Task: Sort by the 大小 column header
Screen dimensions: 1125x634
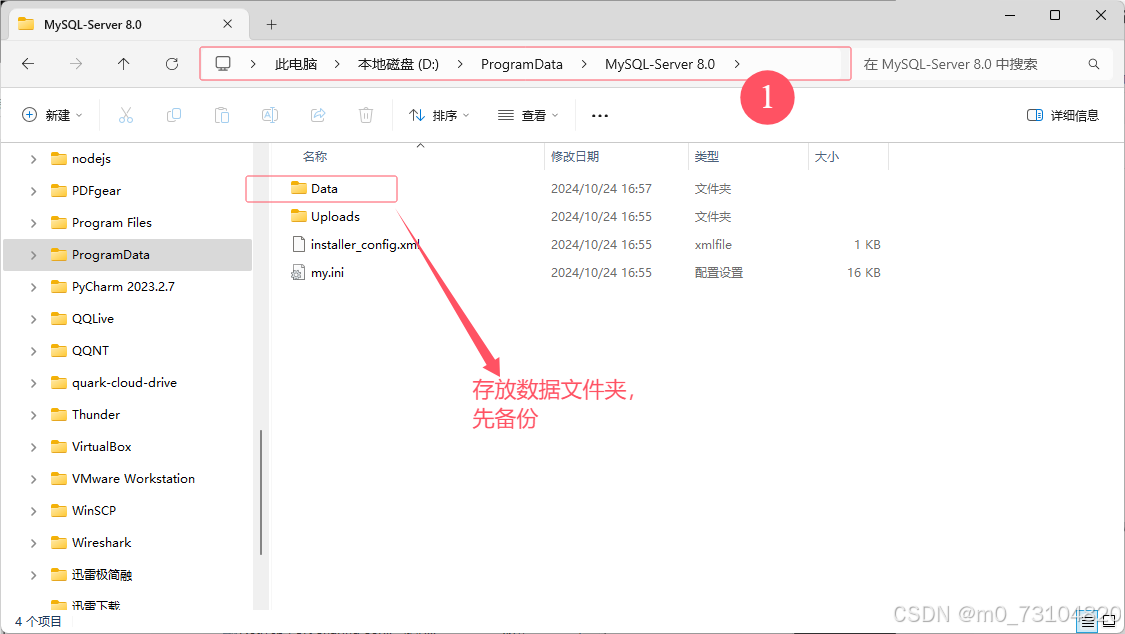Action: (827, 156)
